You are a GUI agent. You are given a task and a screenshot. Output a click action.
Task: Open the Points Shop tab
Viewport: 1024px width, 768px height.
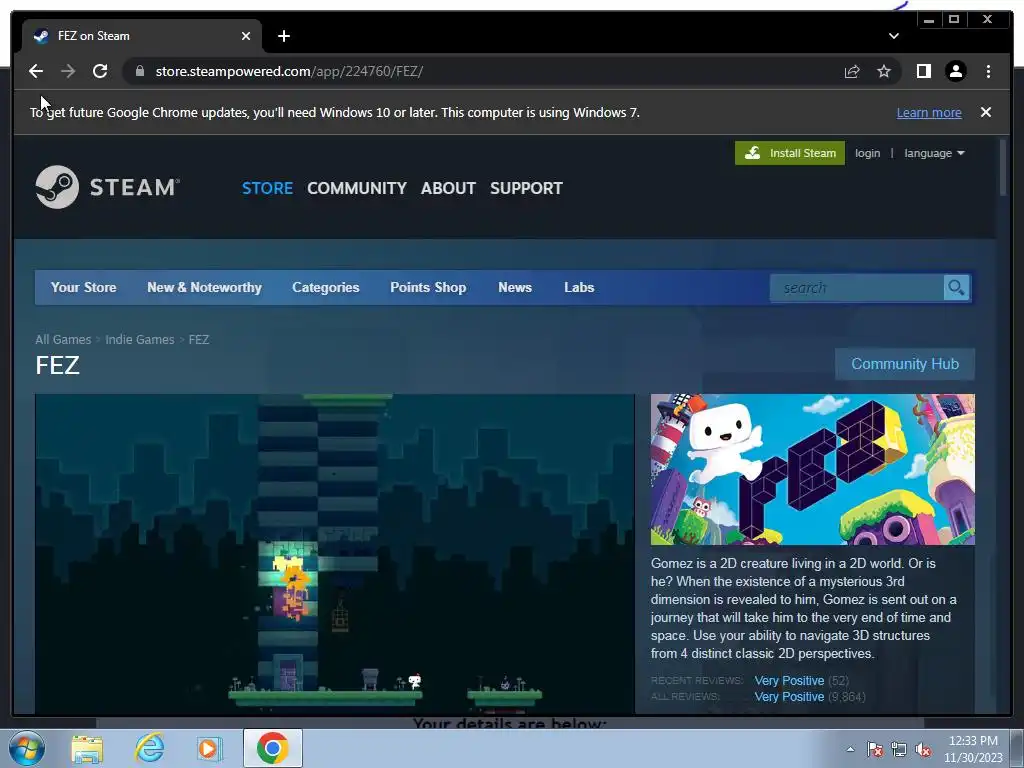coord(428,287)
